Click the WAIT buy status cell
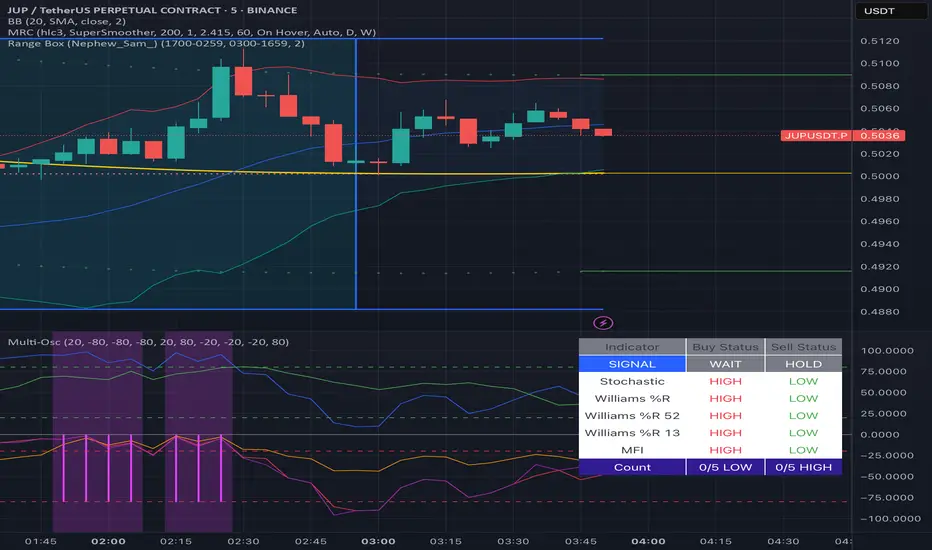The image size is (932, 550). [x=725, y=364]
